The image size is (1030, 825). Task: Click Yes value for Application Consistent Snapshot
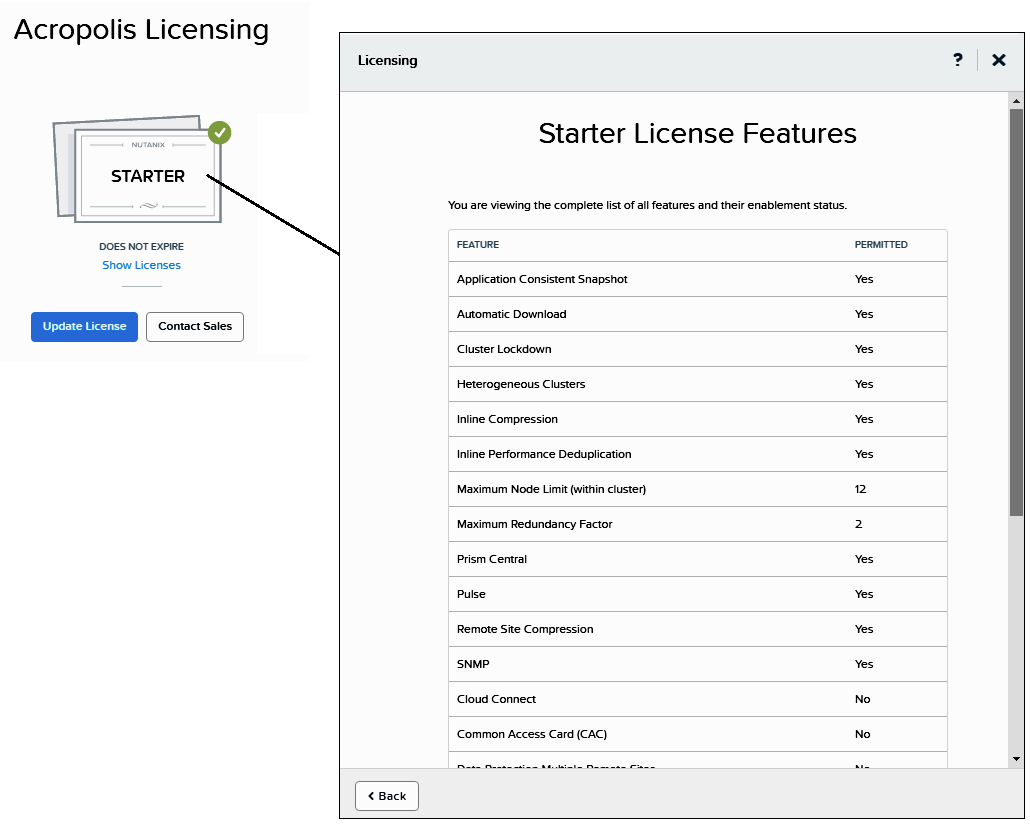click(864, 279)
